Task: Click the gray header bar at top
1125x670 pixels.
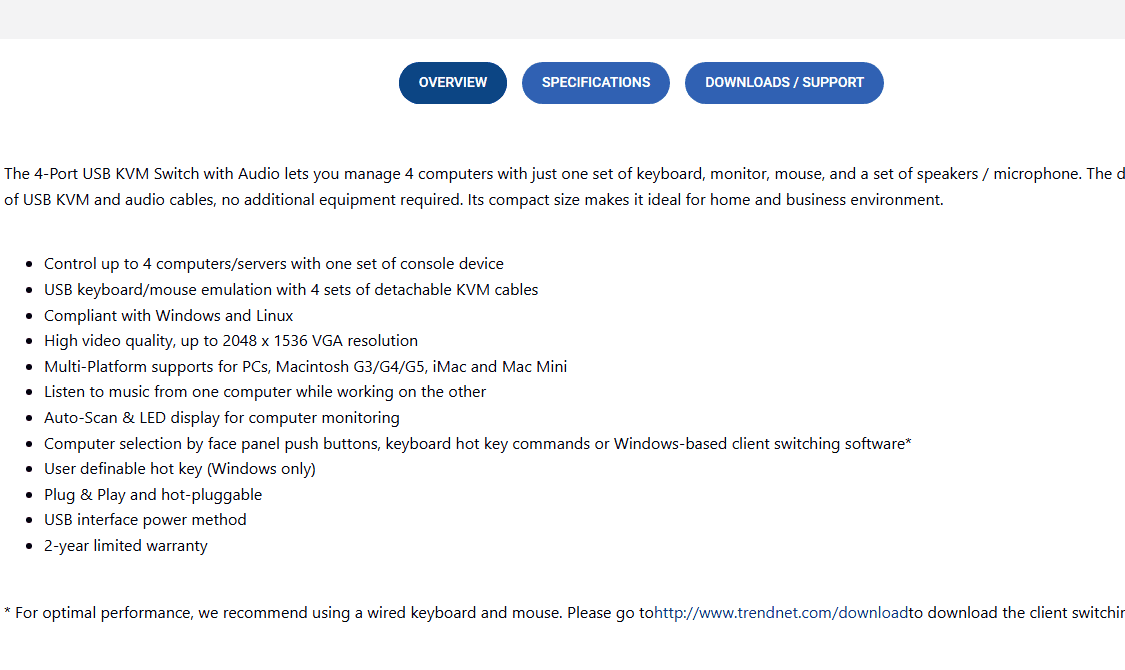Action: point(562,19)
